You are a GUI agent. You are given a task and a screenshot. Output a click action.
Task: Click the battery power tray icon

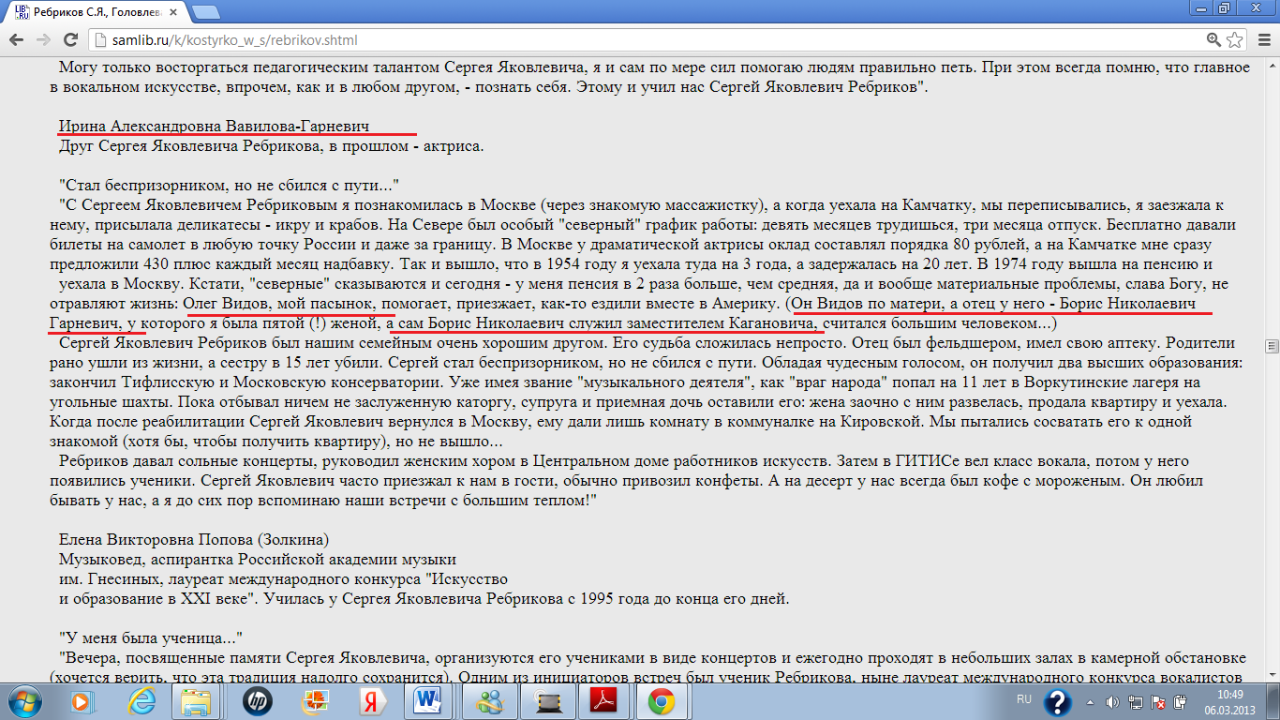pyautogui.click(x=1179, y=702)
